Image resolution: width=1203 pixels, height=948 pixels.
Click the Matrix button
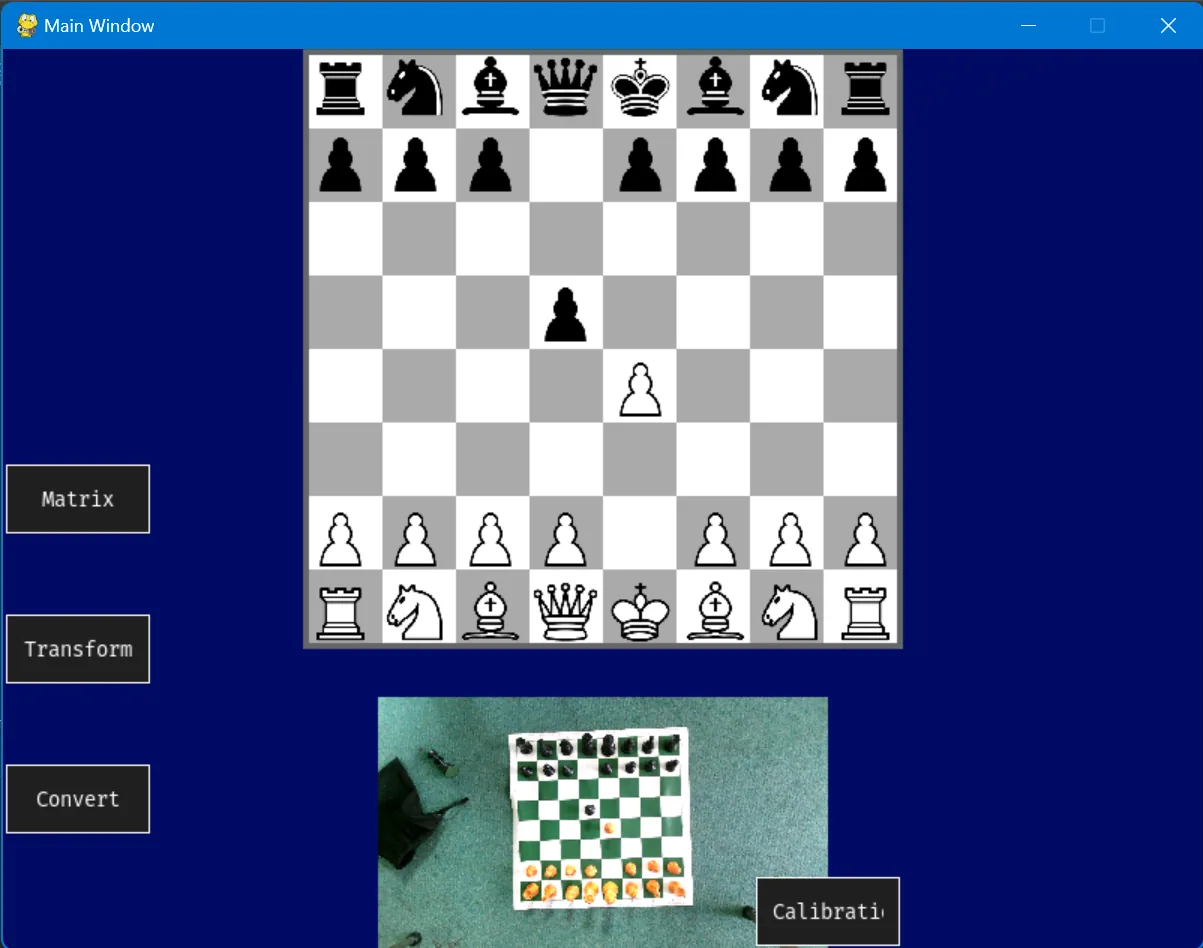pyautogui.click(x=78, y=499)
